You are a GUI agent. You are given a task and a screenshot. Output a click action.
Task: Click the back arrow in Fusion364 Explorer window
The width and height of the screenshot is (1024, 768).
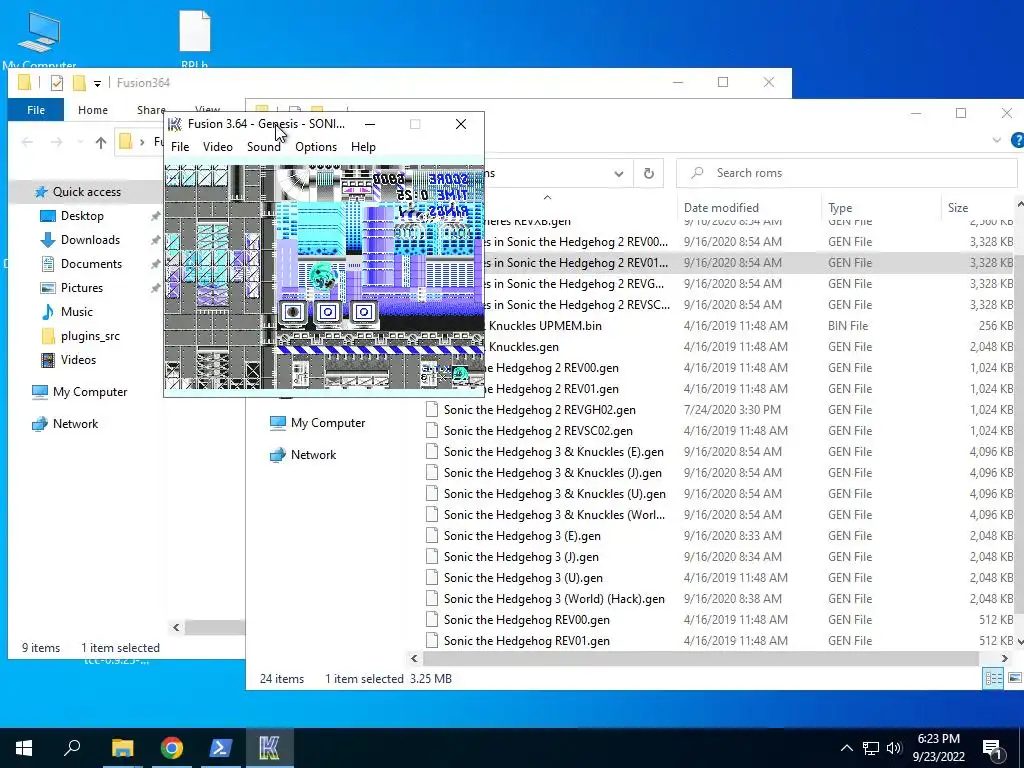(27, 142)
